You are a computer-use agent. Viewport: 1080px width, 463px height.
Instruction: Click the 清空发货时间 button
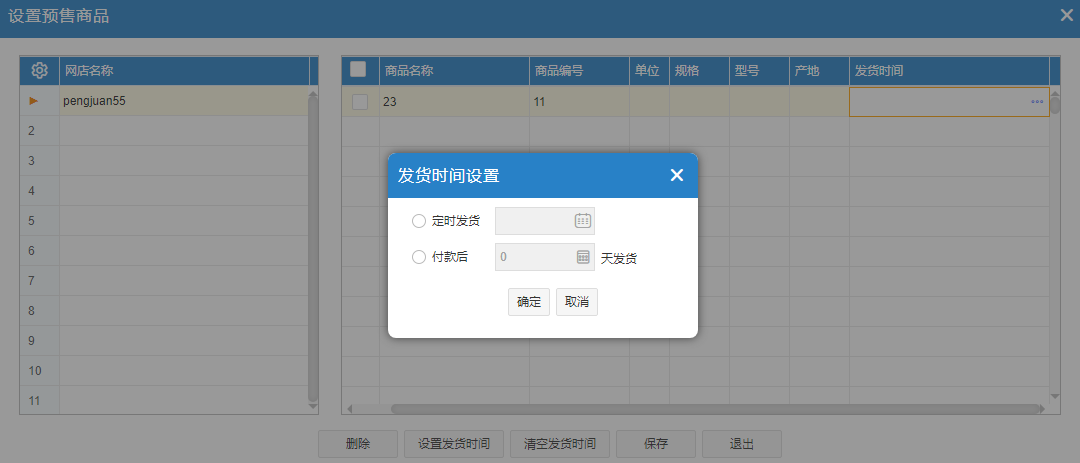click(x=560, y=444)
